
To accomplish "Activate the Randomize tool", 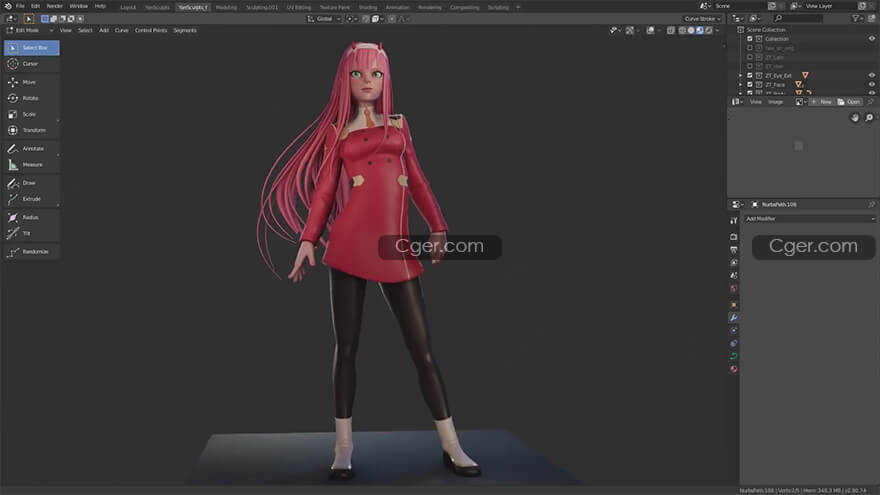I will click(x=31, y=252).
